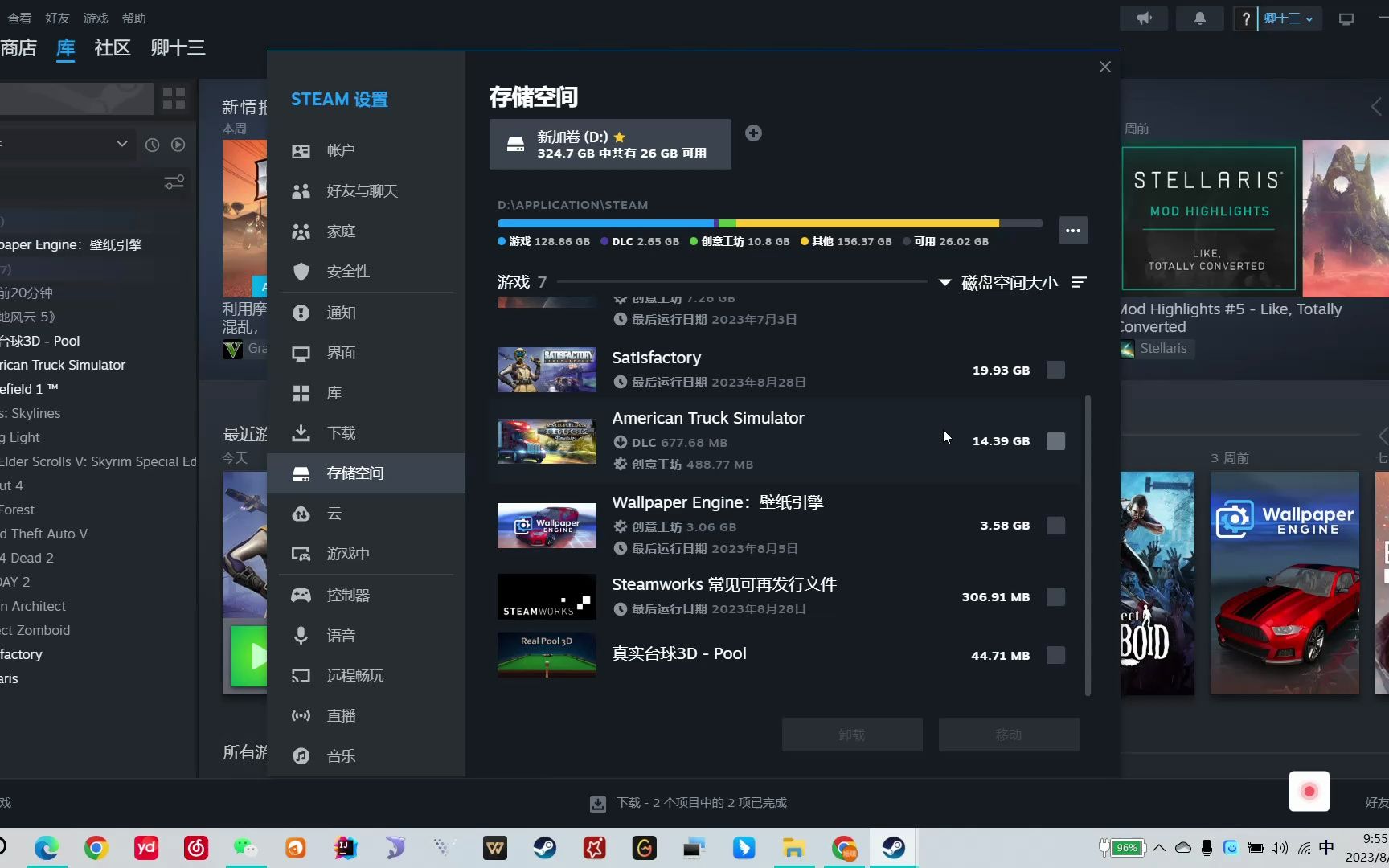Click the 云 cloud icon in sidebar
1389x868 pixels.
301,514
